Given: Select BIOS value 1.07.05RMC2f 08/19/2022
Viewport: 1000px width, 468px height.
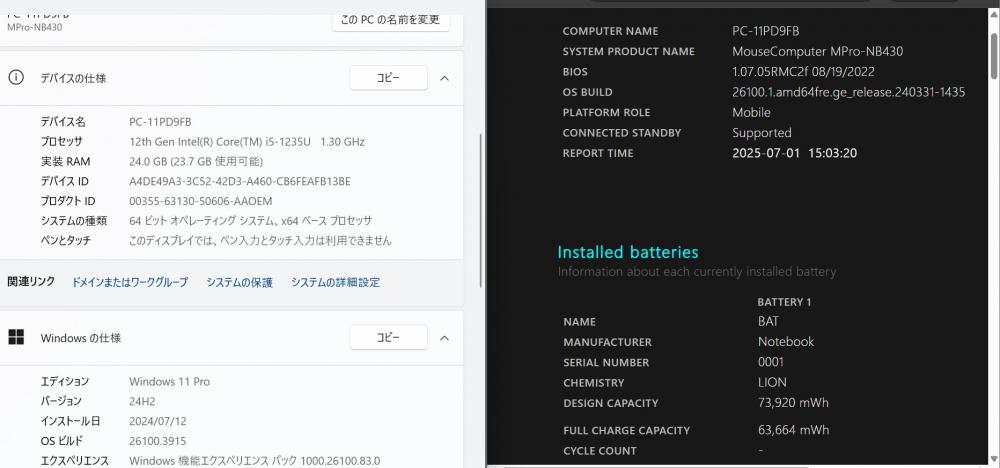Looking at the screenshot, I should pyautogui.click(x=803, y=71).
